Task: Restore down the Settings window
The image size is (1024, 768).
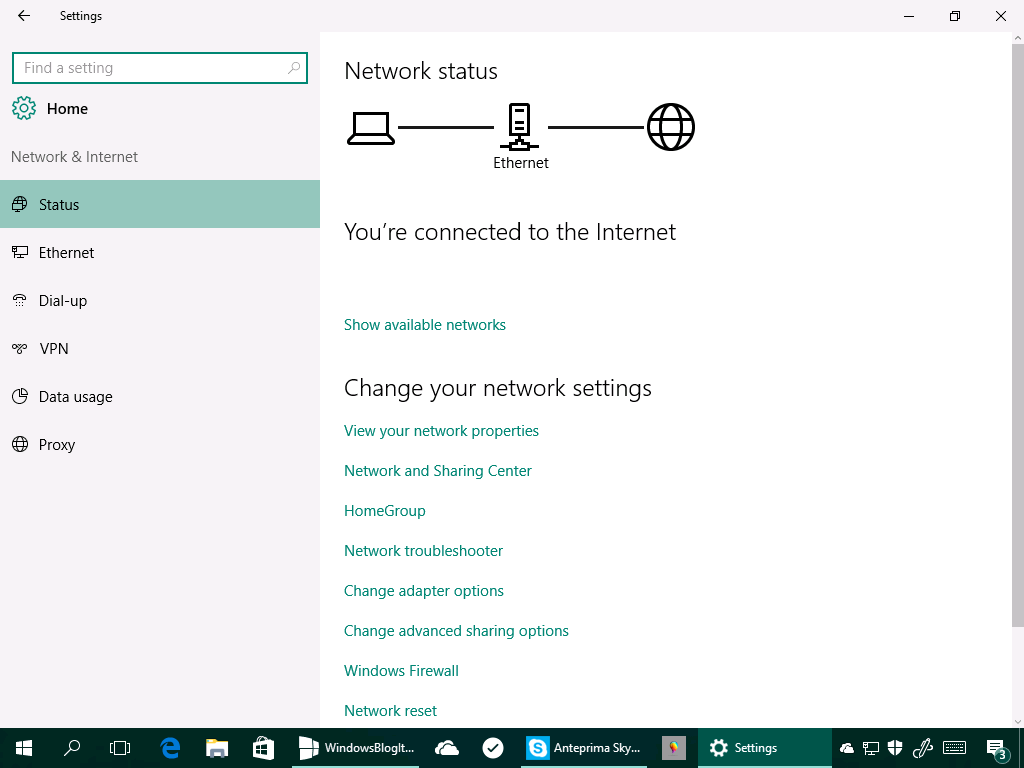Action: click(x=955, y=16)
